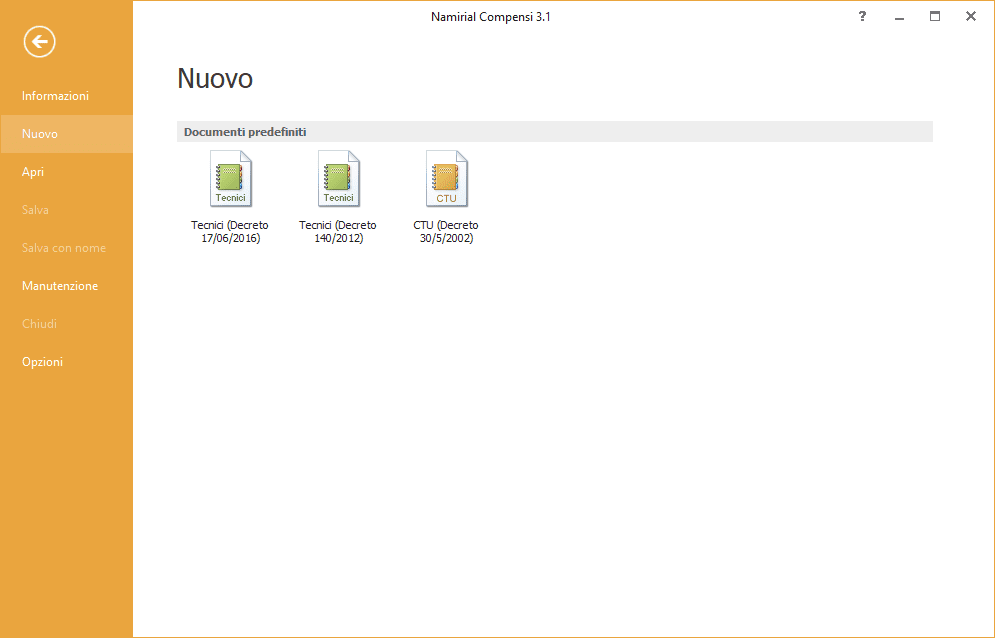
Task: Switch to the Apri section
Action: tap(33, 171)
